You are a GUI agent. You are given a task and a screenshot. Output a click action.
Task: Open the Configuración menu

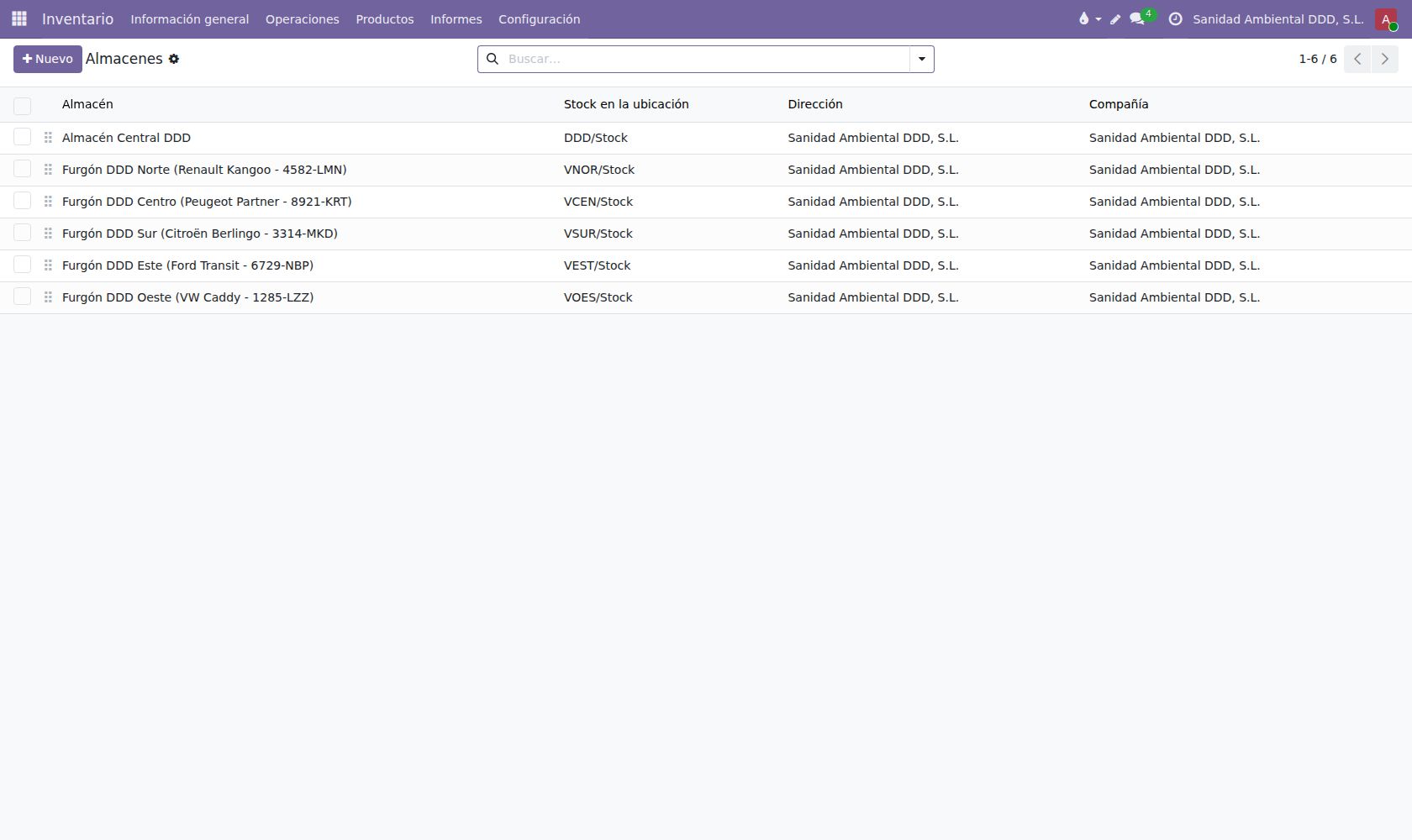click(540, 19)
